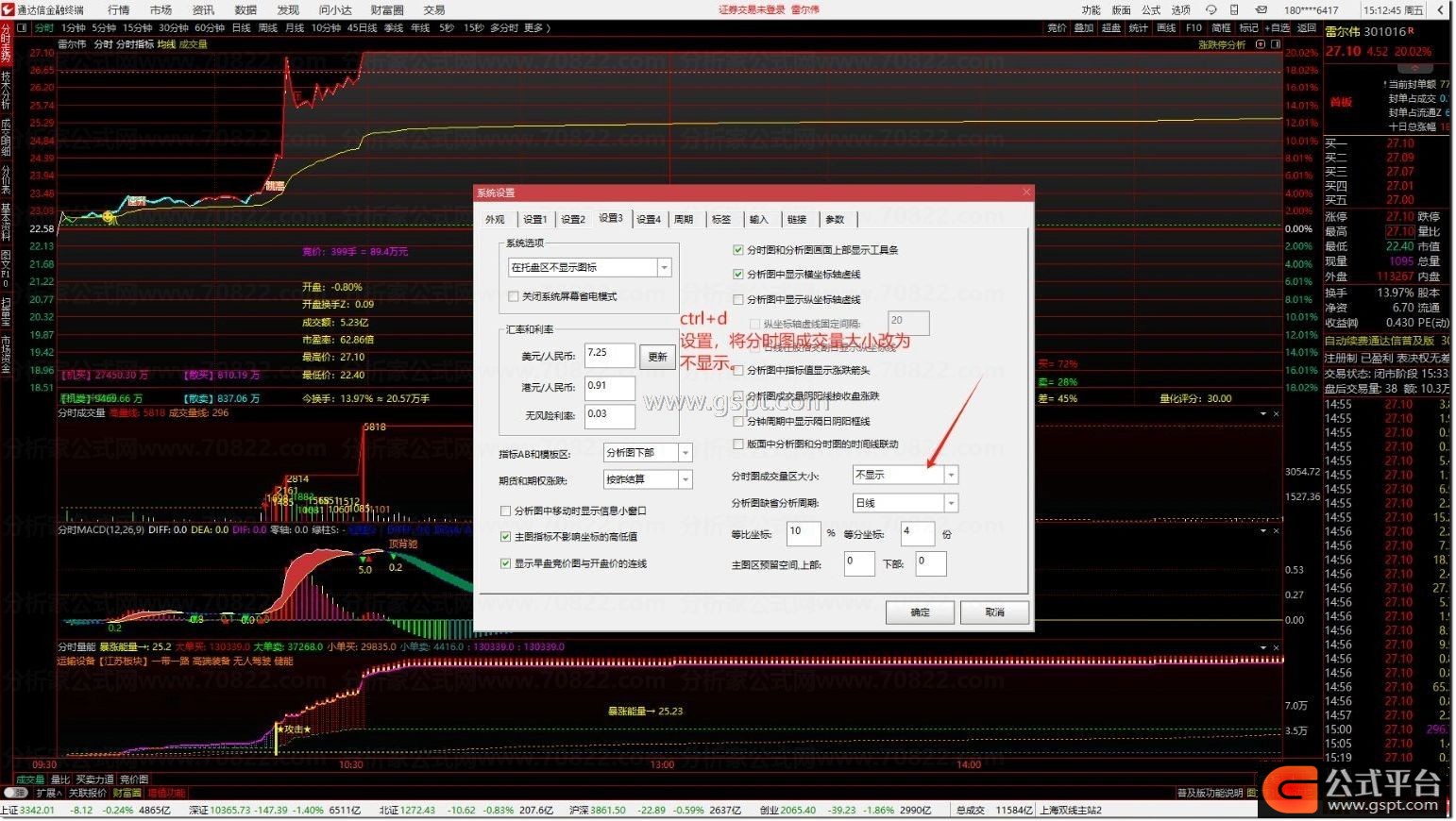The width and height of the screenshot is (1456, 821).
Task: Check 分析图中指标值显示涨跌箭头
Action: pyautogui.click(x=738, y=370)
